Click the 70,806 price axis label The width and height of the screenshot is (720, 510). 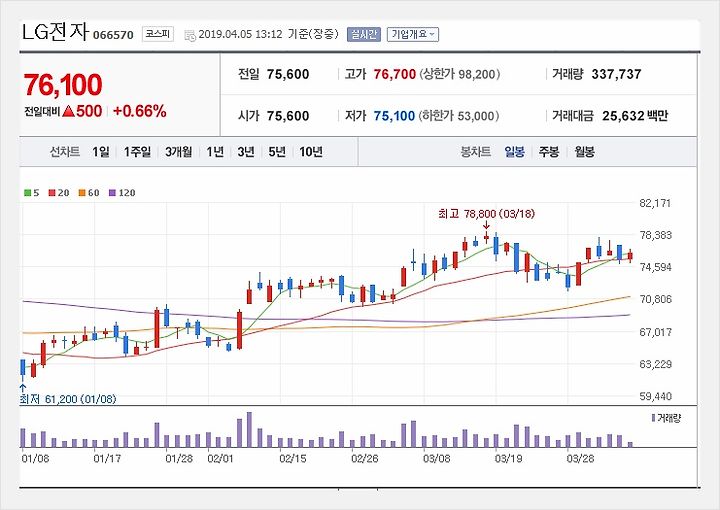tap(655, 299)
